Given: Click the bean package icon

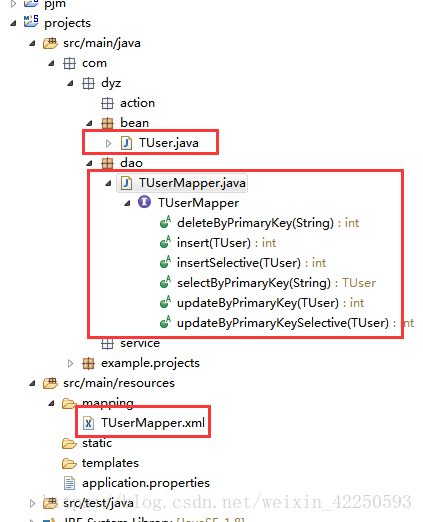Looking at the screenshot, I should (x=107, y=123).
